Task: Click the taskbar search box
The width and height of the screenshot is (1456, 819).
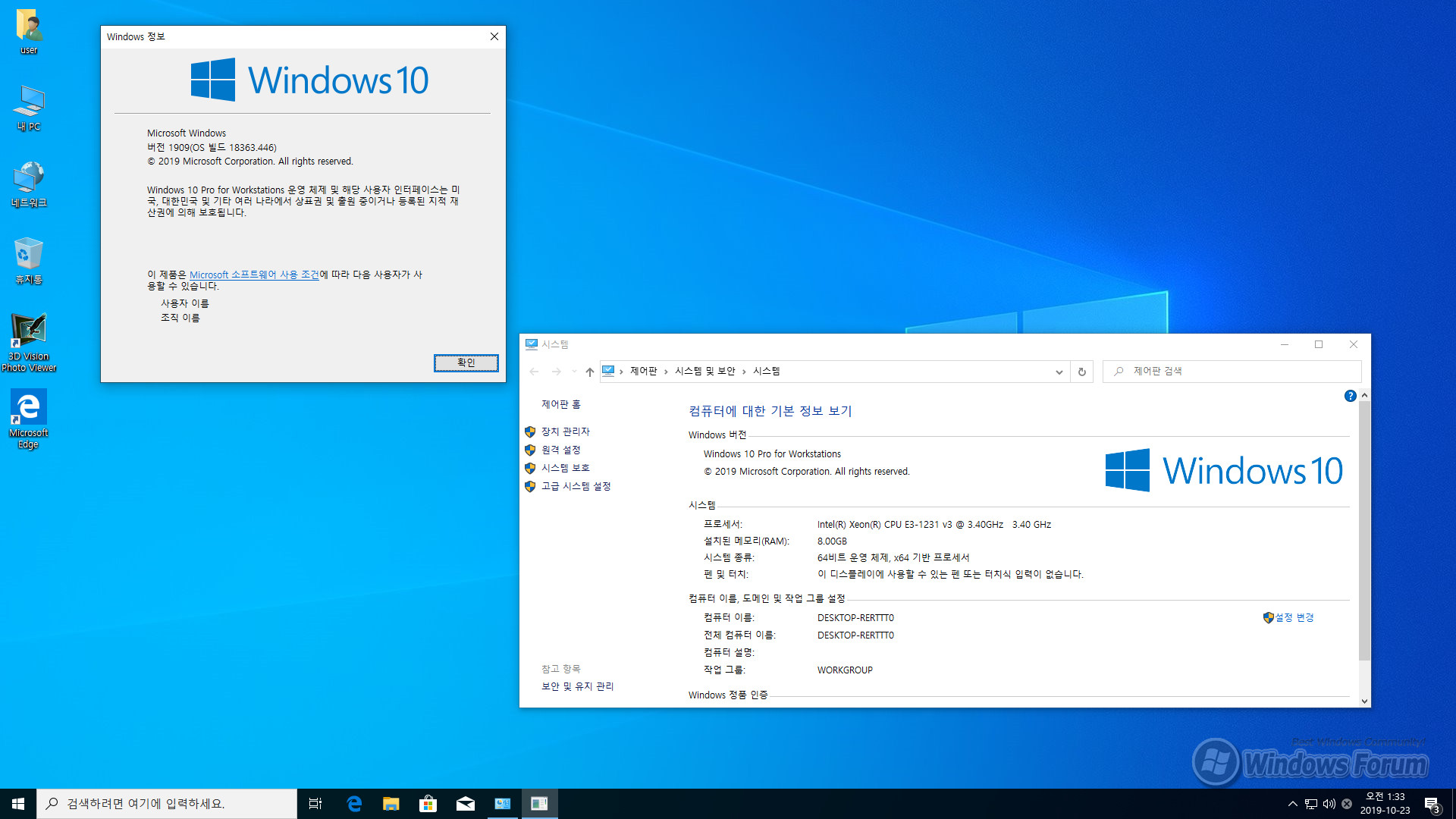Action: coord(167,804)
